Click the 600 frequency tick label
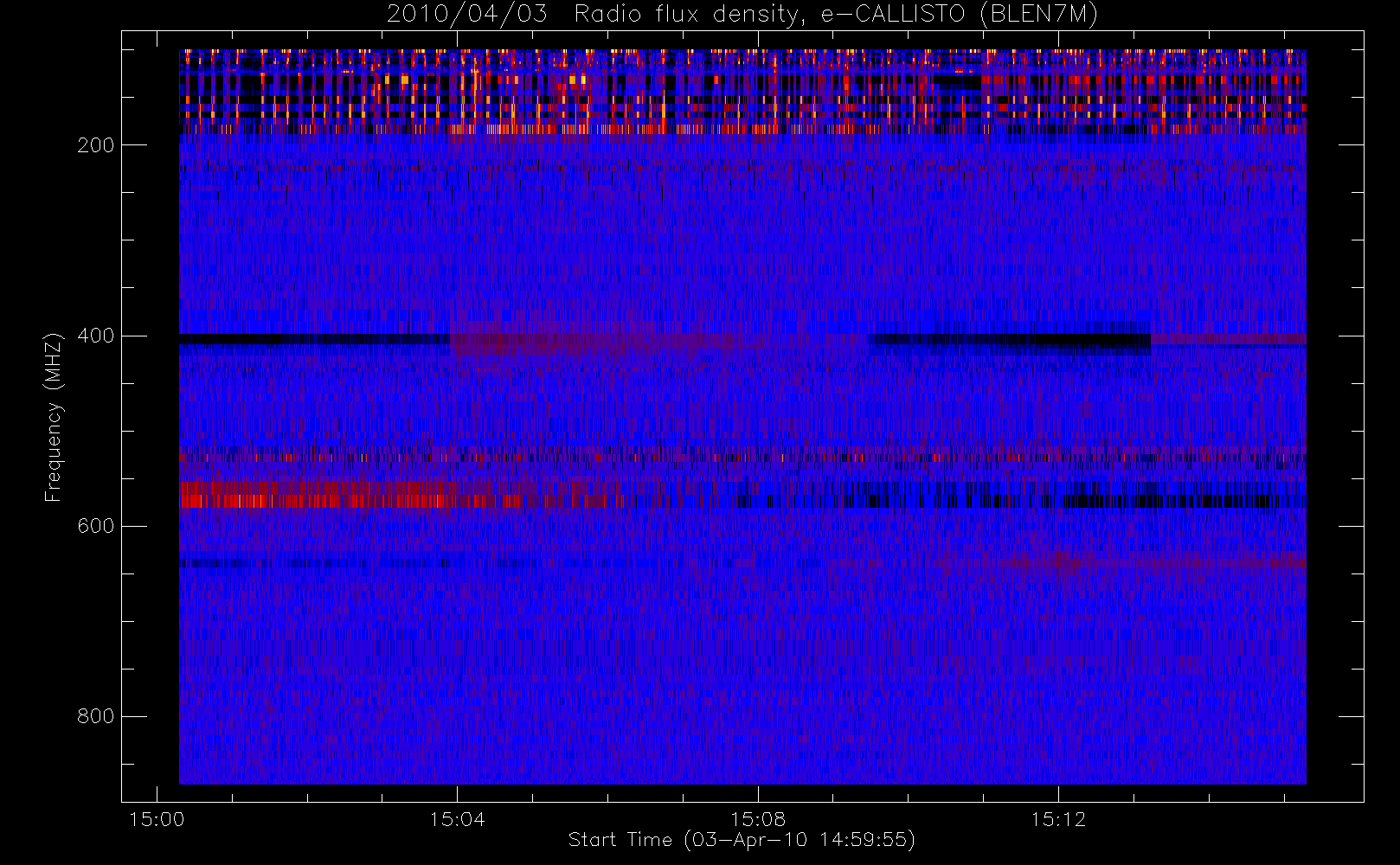Image resolution: width=1400 pixels, height=865 pixels. [x=95, y=526]
